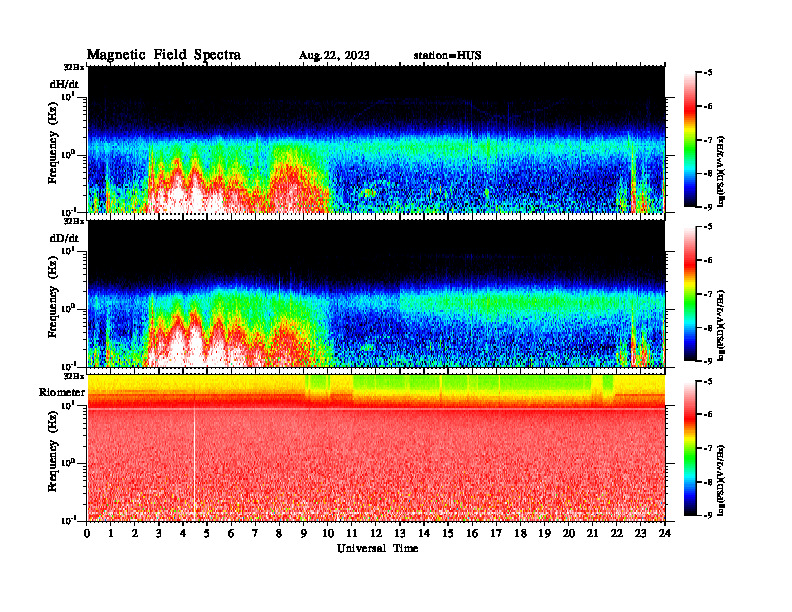Click hour tick label "20" on time axis
This screenshot has height=612, width=792.
568,534
